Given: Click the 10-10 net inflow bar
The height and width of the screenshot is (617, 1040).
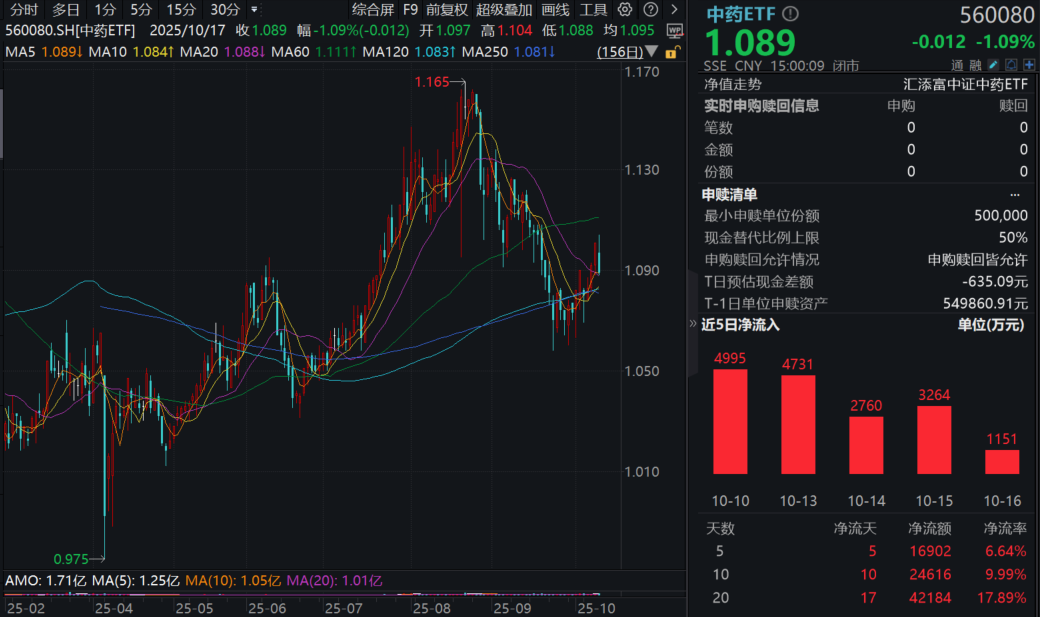Looking at the screenshot, I should coord(729,421).
